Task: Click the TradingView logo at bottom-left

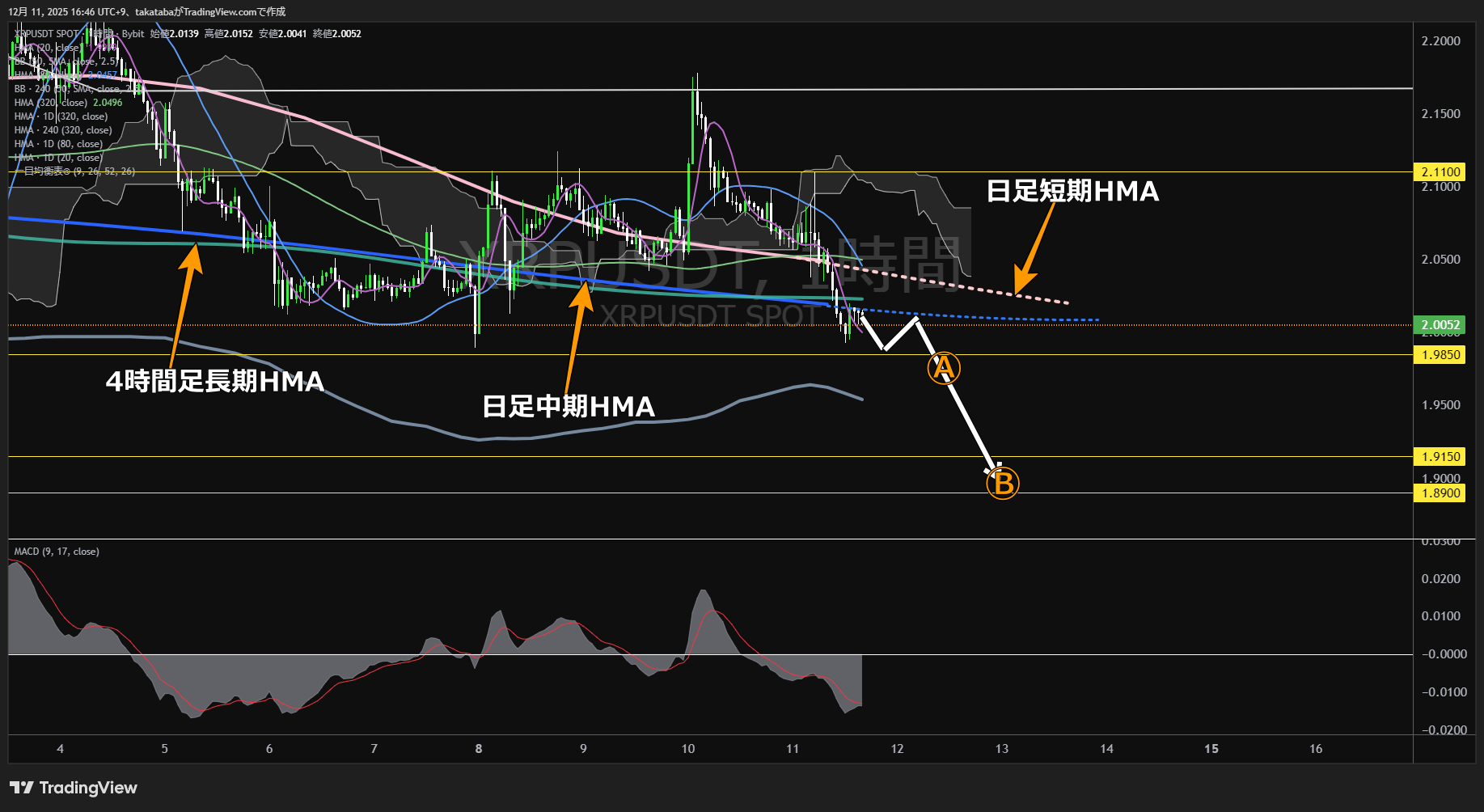Action: coord(73,787)
